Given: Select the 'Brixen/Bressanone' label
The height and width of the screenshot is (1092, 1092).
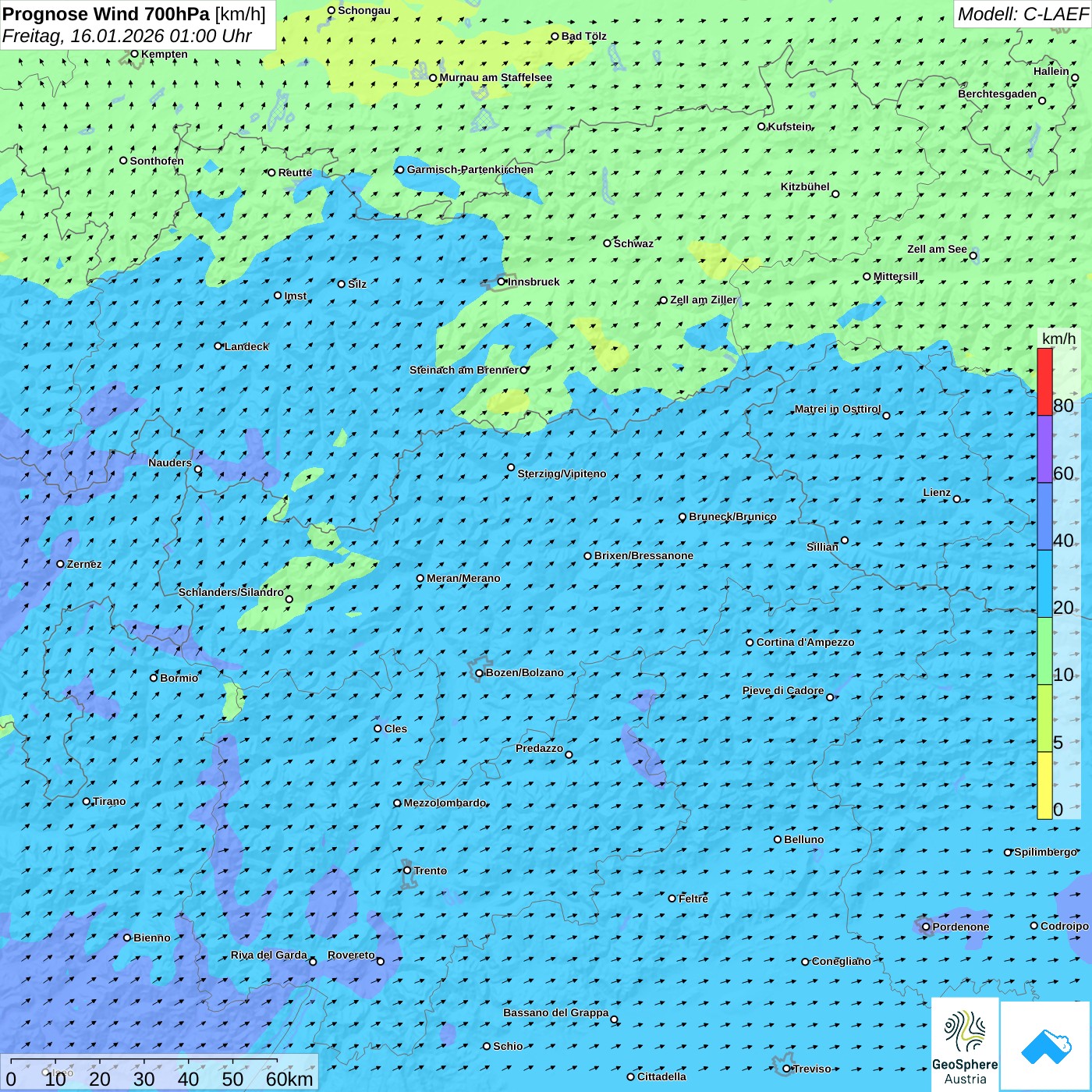Looking at the screenshot, I should tap(643, 555).
